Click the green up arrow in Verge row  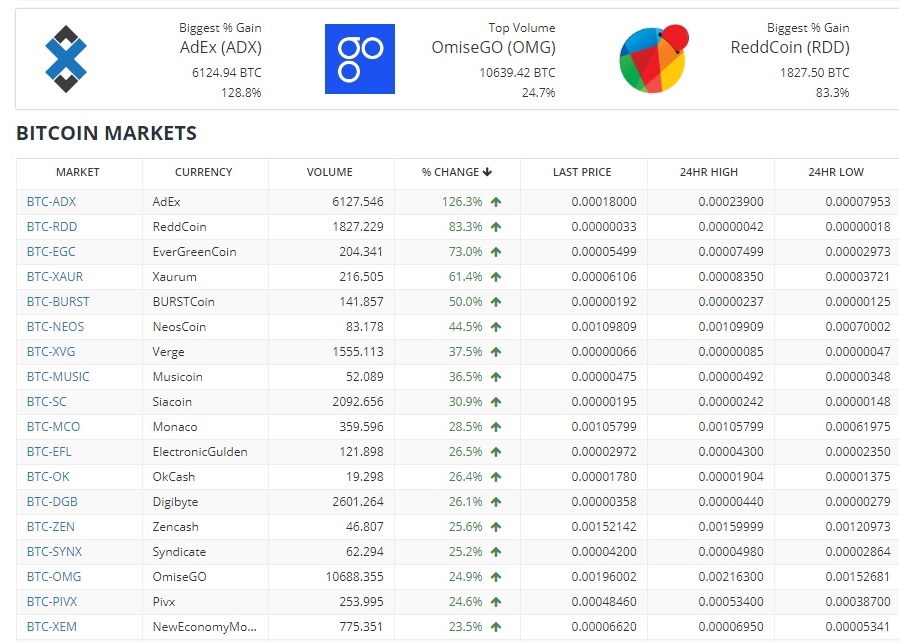click(496, 352)
